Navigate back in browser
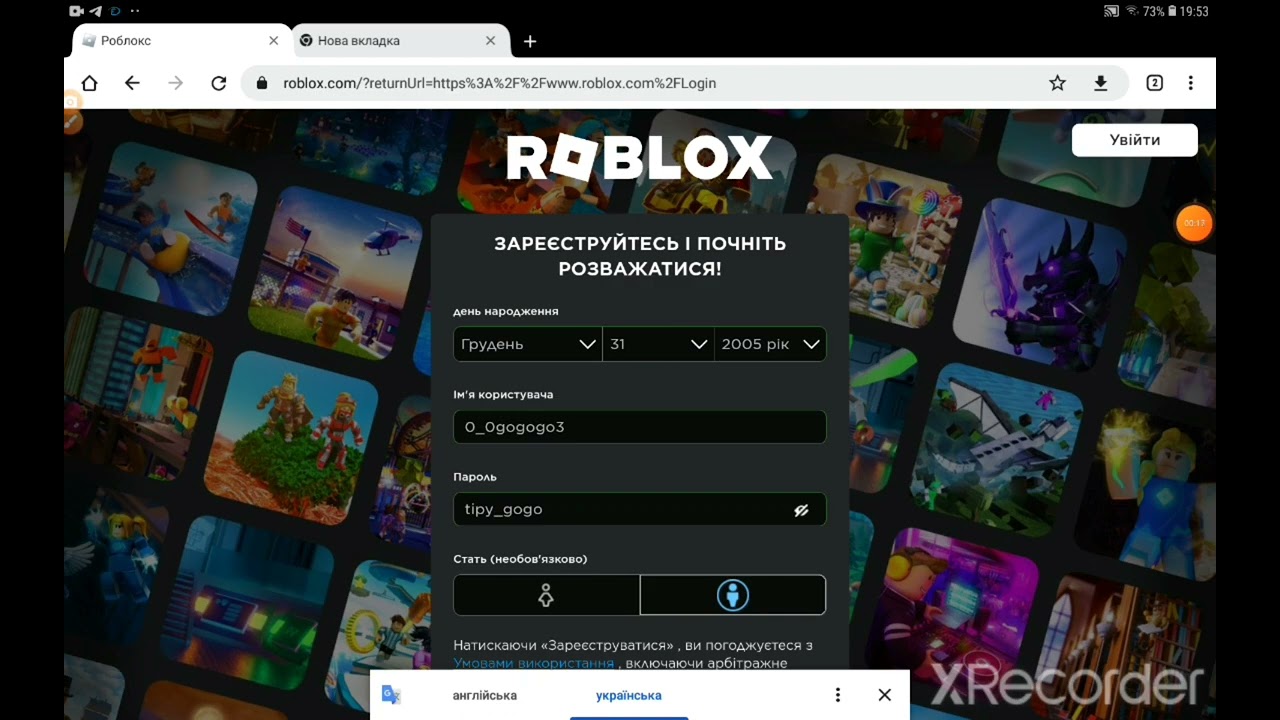The image size is (1280, 720). pyautogui.click(x=132, y=83)
